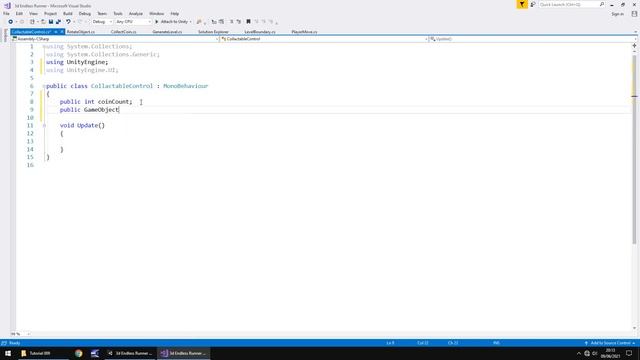Open the Window menu

(156, 14)
